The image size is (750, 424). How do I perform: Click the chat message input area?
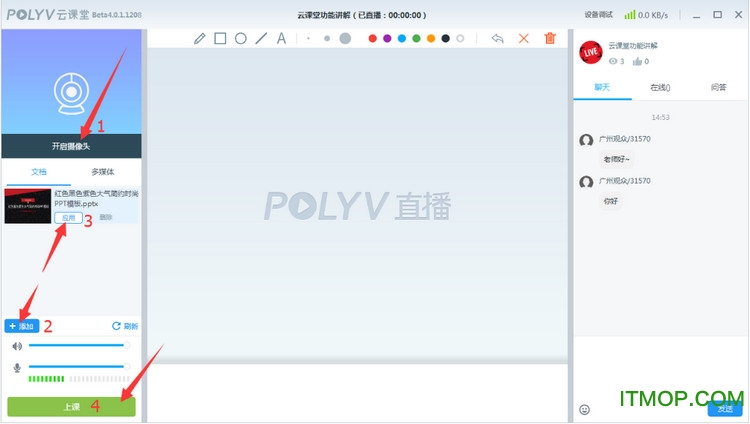[660, 368]
